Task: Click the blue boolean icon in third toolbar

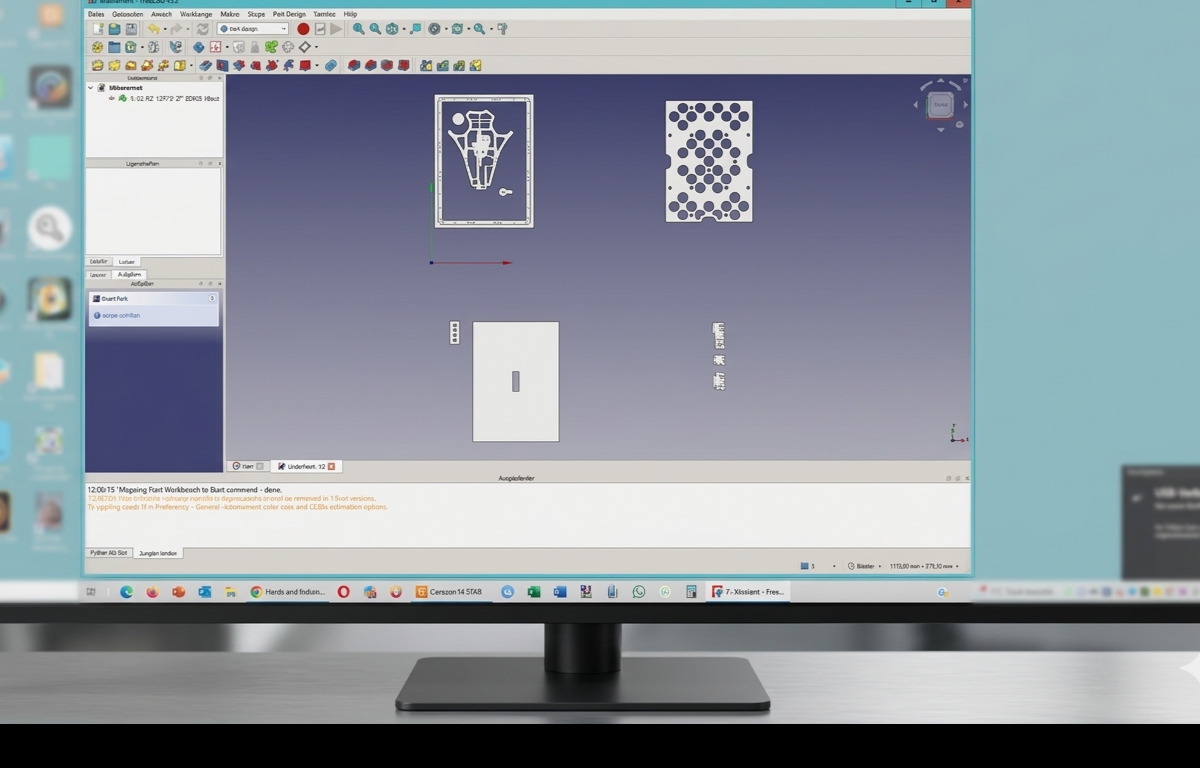Action: pos(331,65)
